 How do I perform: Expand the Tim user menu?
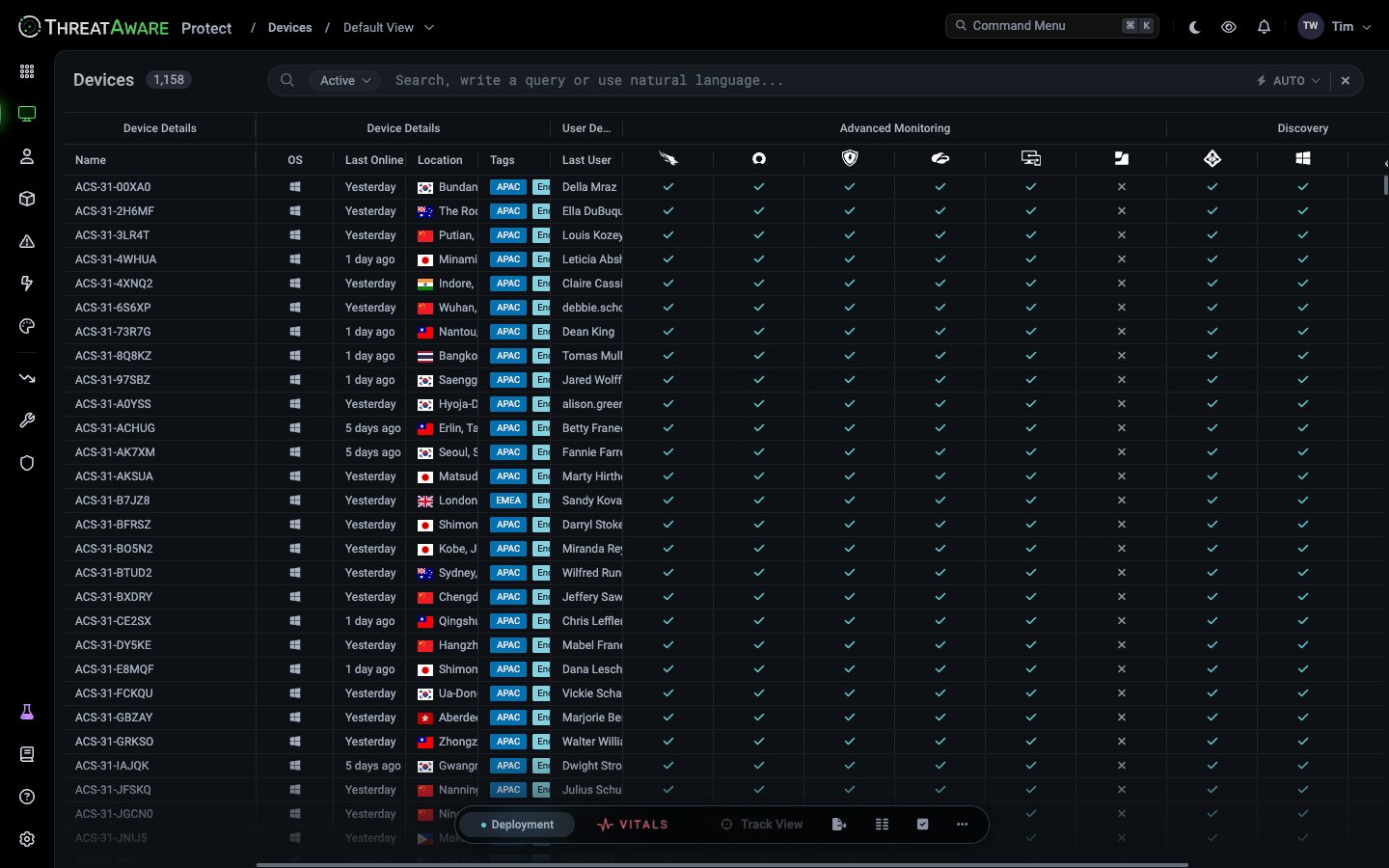point(1336,27)
